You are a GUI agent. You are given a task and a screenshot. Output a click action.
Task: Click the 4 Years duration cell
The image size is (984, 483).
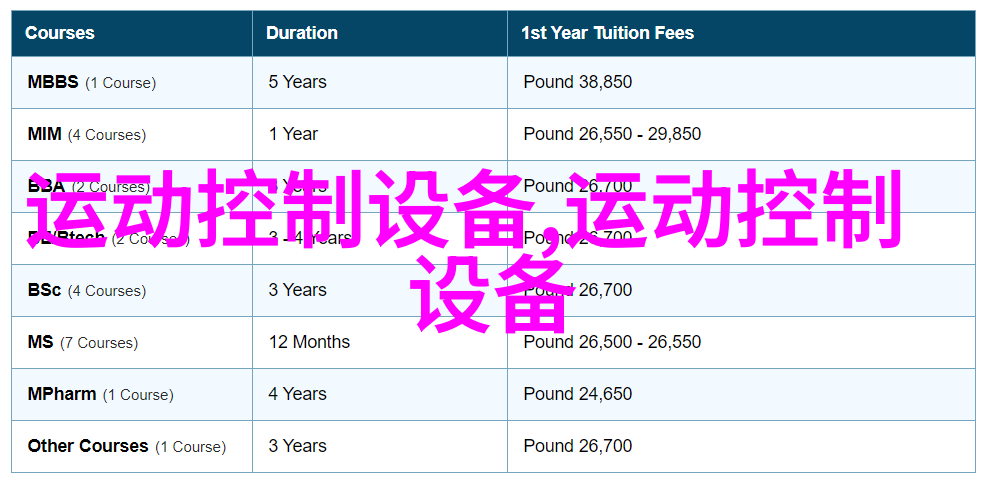297,395
